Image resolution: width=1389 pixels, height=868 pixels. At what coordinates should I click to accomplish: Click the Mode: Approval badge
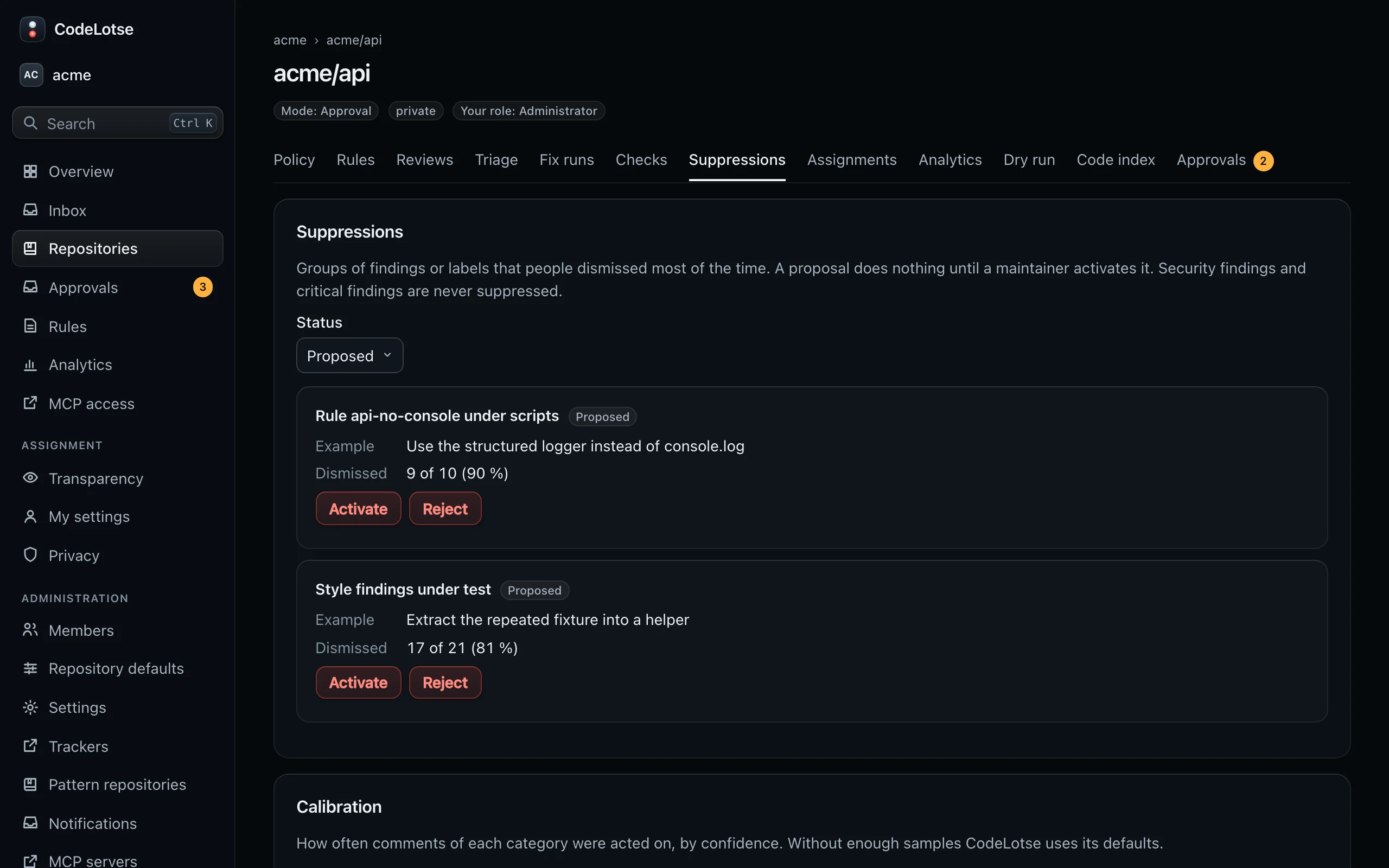pos(326,111)
